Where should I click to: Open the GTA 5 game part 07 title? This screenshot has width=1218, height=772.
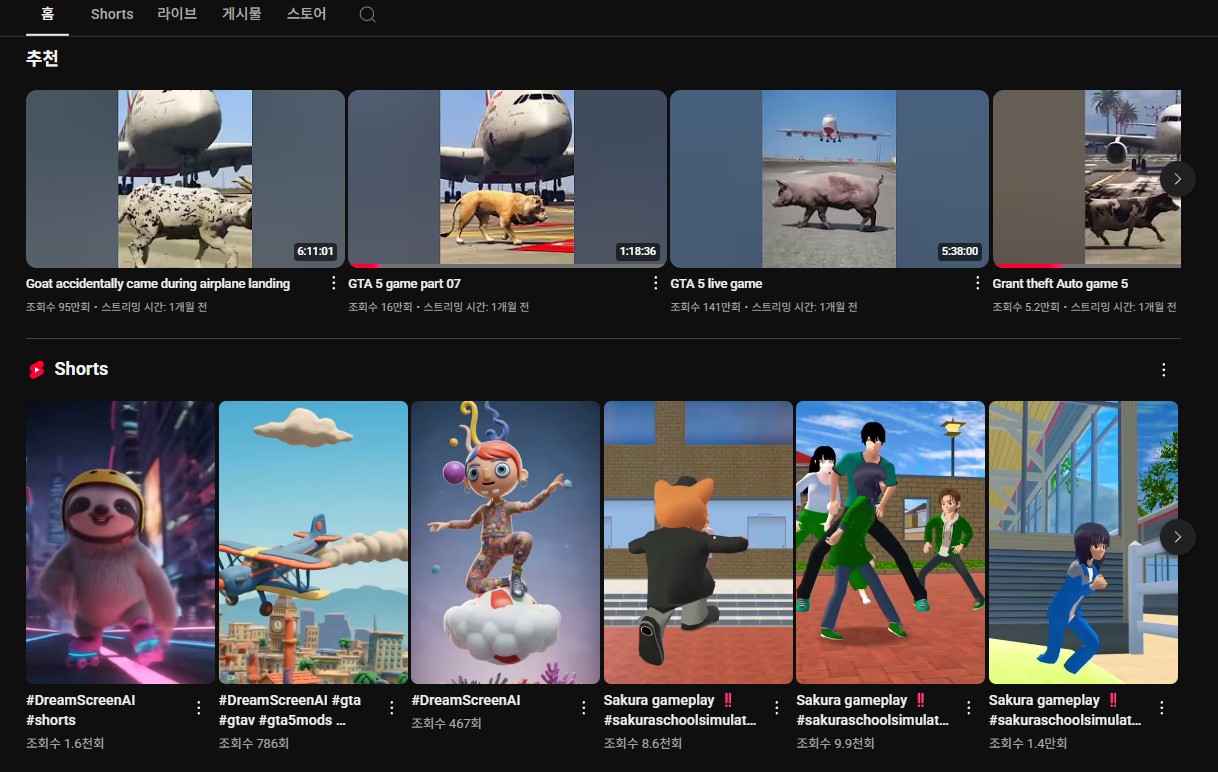[404, 284]
